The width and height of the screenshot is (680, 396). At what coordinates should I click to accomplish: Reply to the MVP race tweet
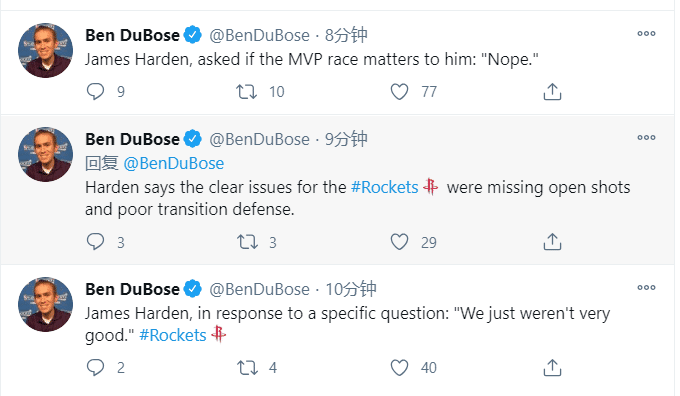coord(95,92)
